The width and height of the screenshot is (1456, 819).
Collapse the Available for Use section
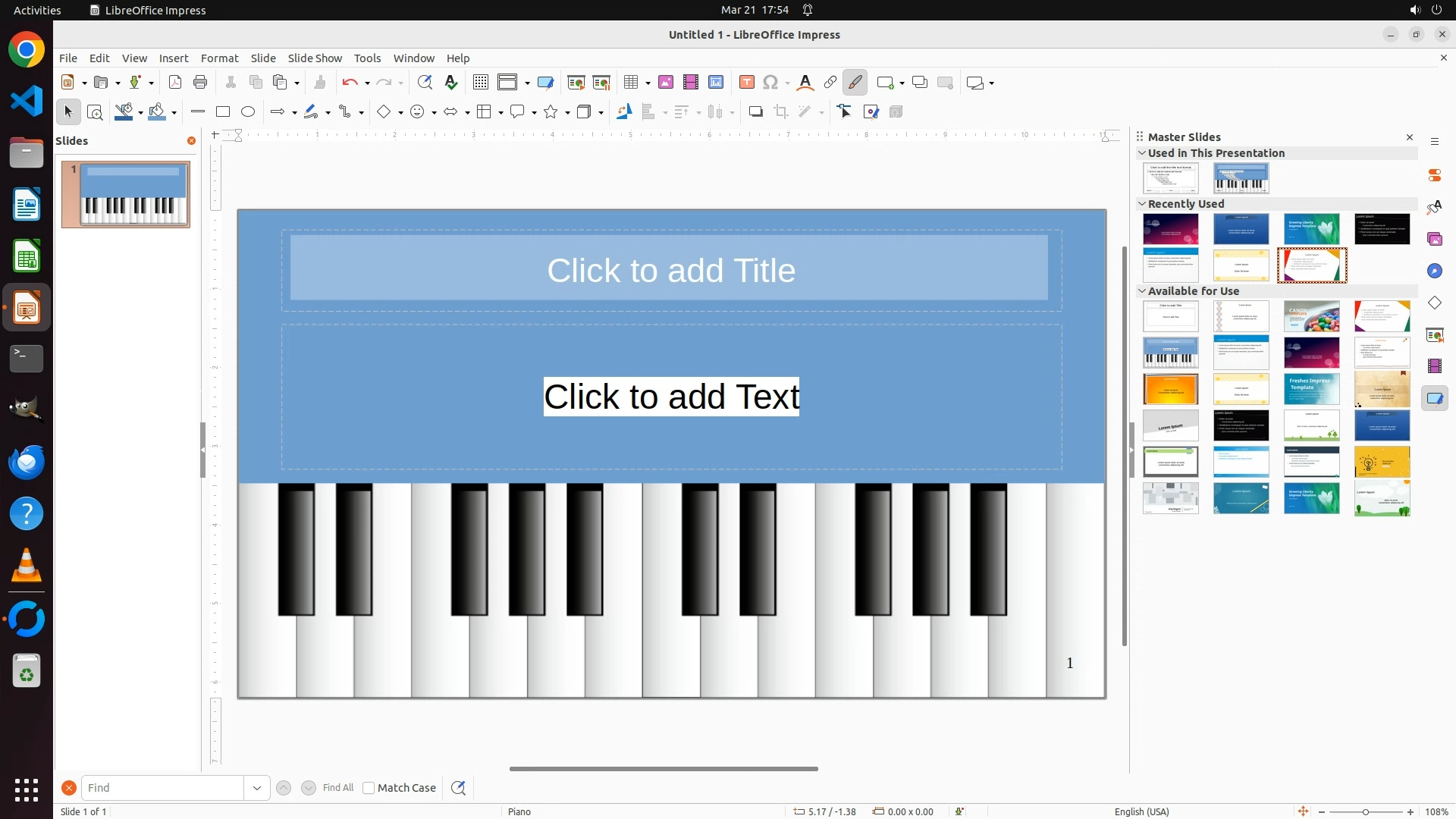click(x=1142, y=291)
